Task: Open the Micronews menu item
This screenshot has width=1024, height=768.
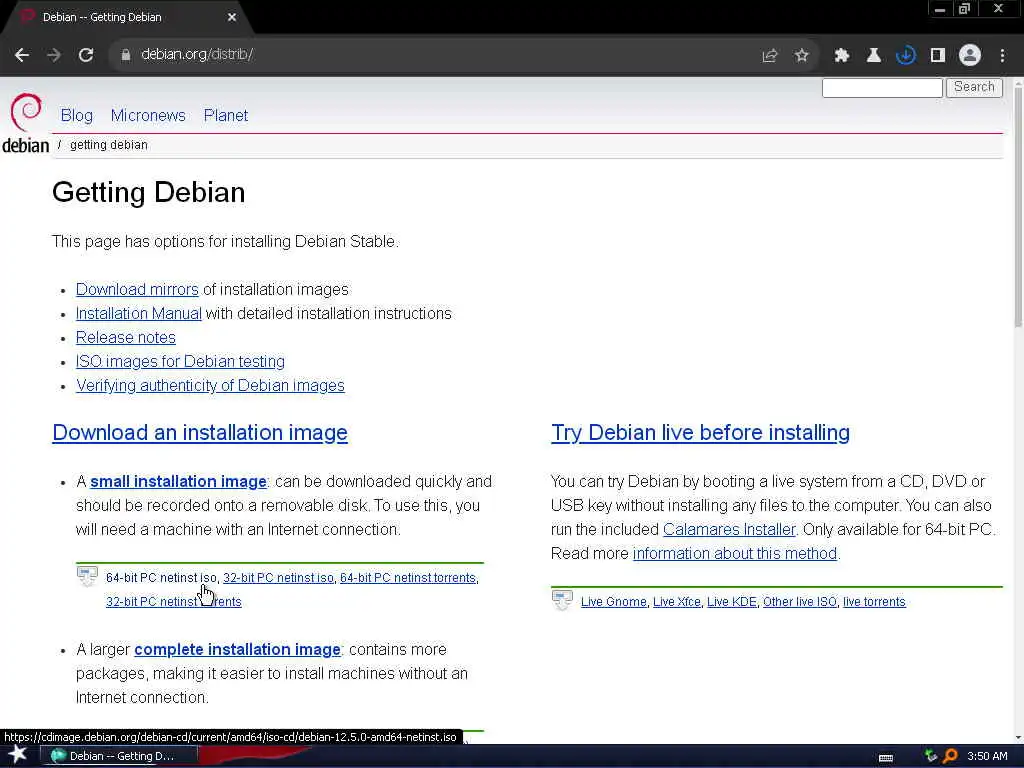Action: (x=148, y=116)
